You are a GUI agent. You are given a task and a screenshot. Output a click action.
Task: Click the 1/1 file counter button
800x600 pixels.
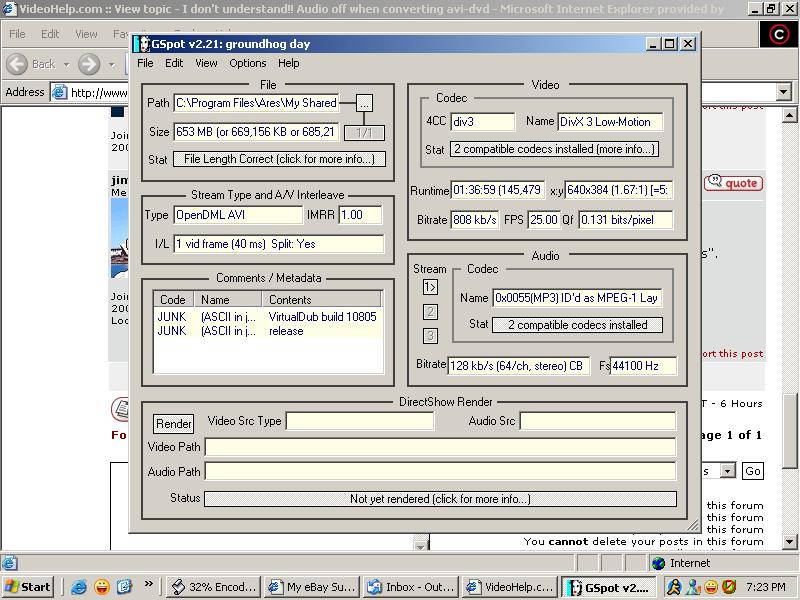click(x=364, y=133)
